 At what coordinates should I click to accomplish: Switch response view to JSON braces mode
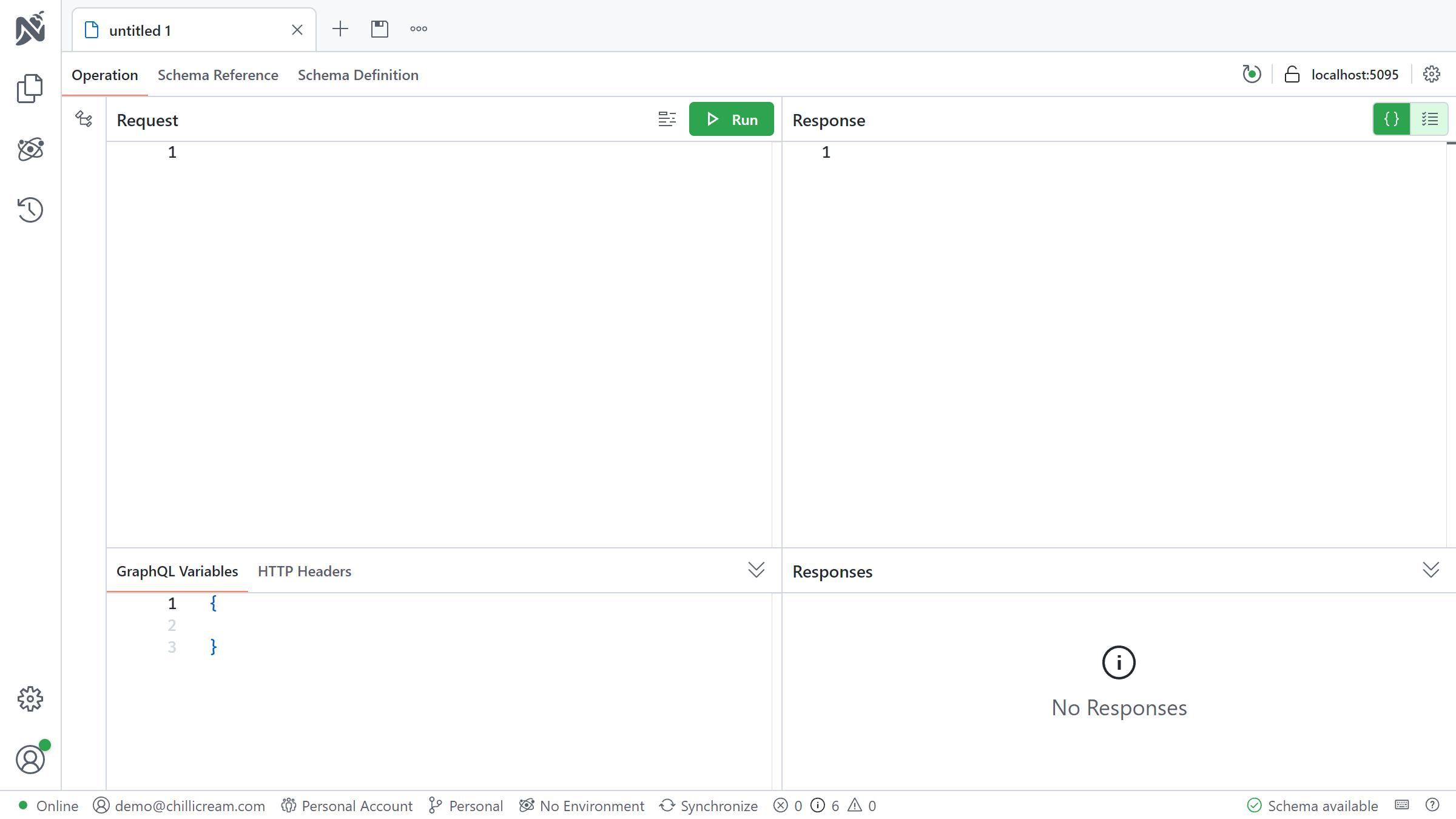point(1392,119)
